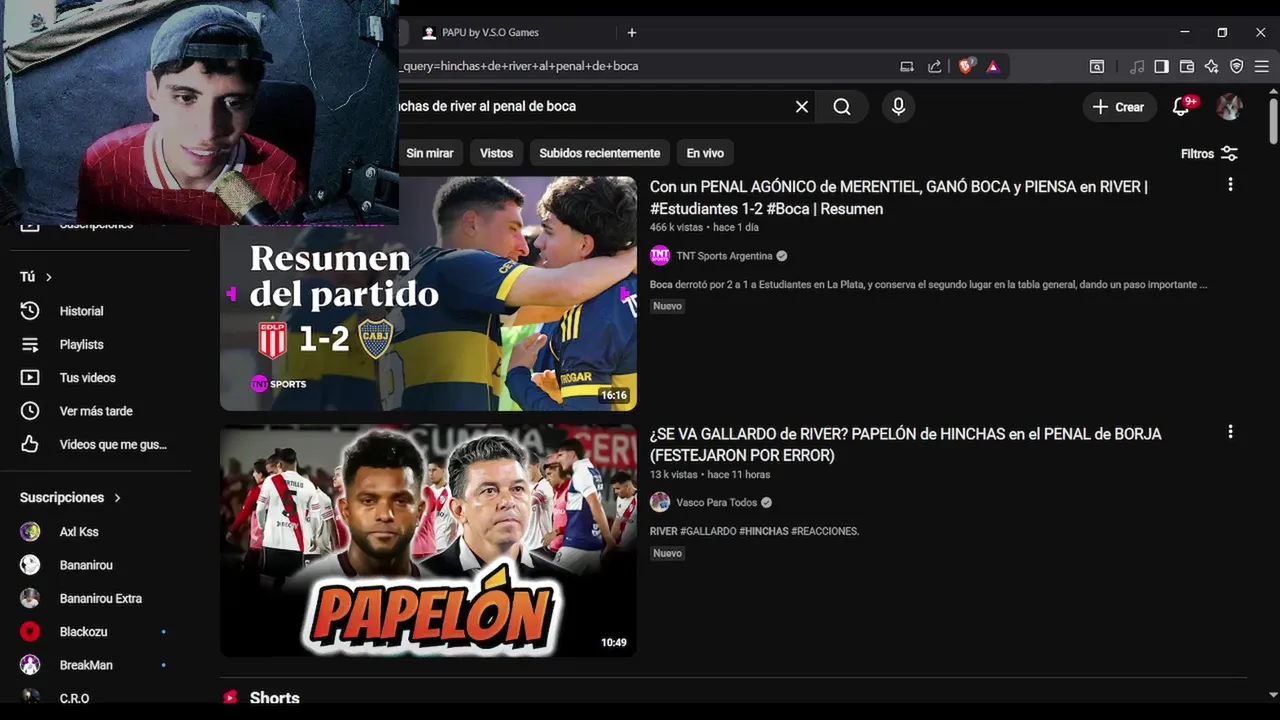
Task: Select the Subidos recientemente filter chip
Action: click(x=599, y=153)
